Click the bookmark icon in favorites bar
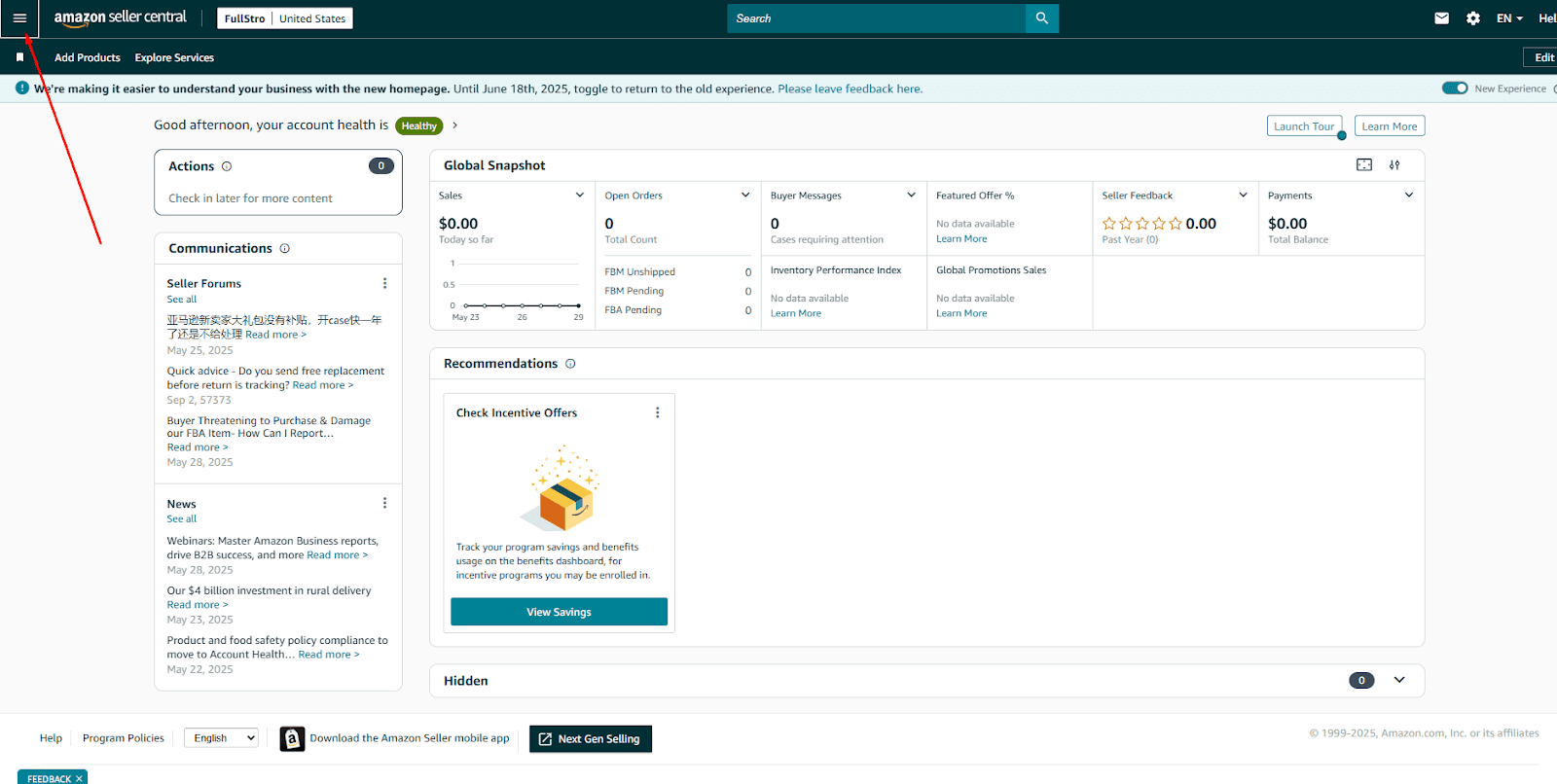This screenshot has height=784, width=1557. click(x=19, y=57)
